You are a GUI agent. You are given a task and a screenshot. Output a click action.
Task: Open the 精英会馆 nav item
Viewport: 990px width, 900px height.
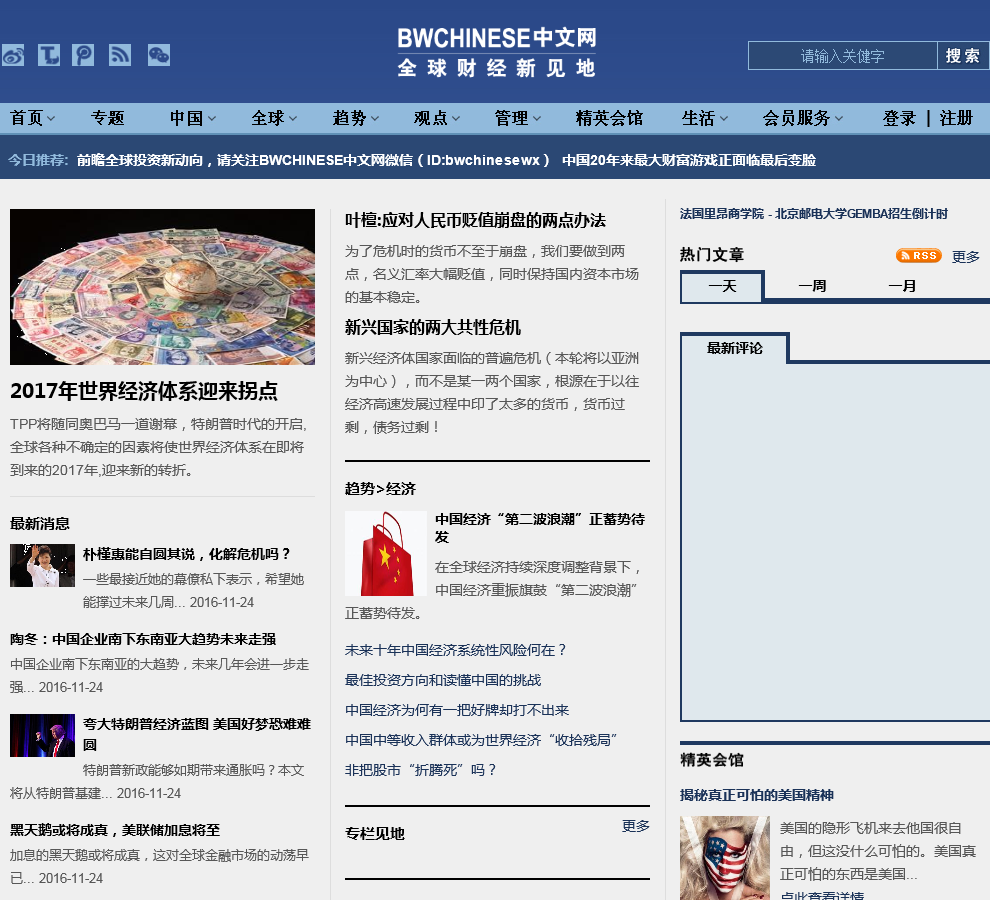[609, 118]
